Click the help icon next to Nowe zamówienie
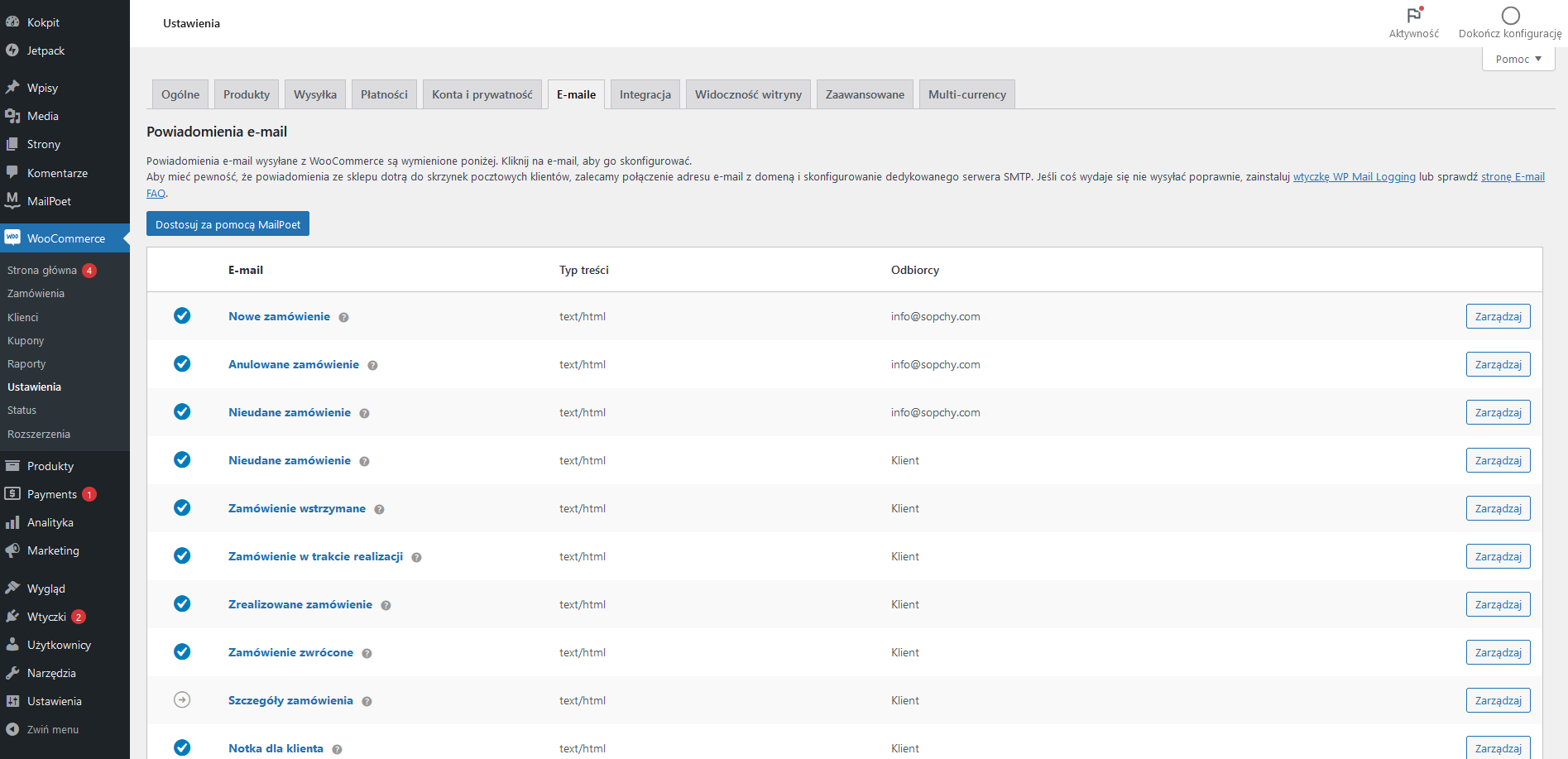 pos(343,317)
